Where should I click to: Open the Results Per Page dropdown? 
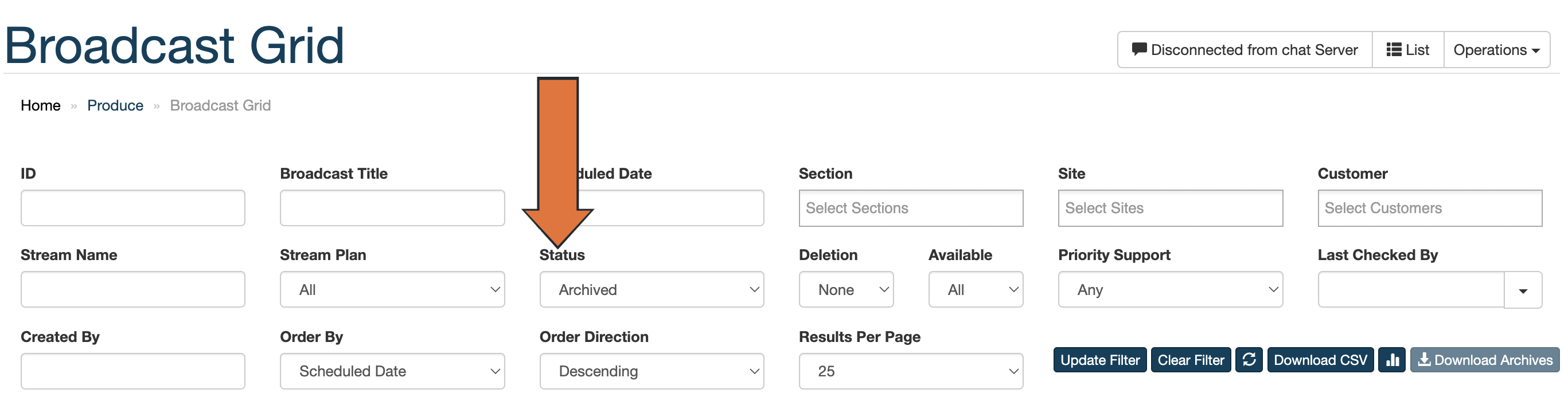[911, 371]
